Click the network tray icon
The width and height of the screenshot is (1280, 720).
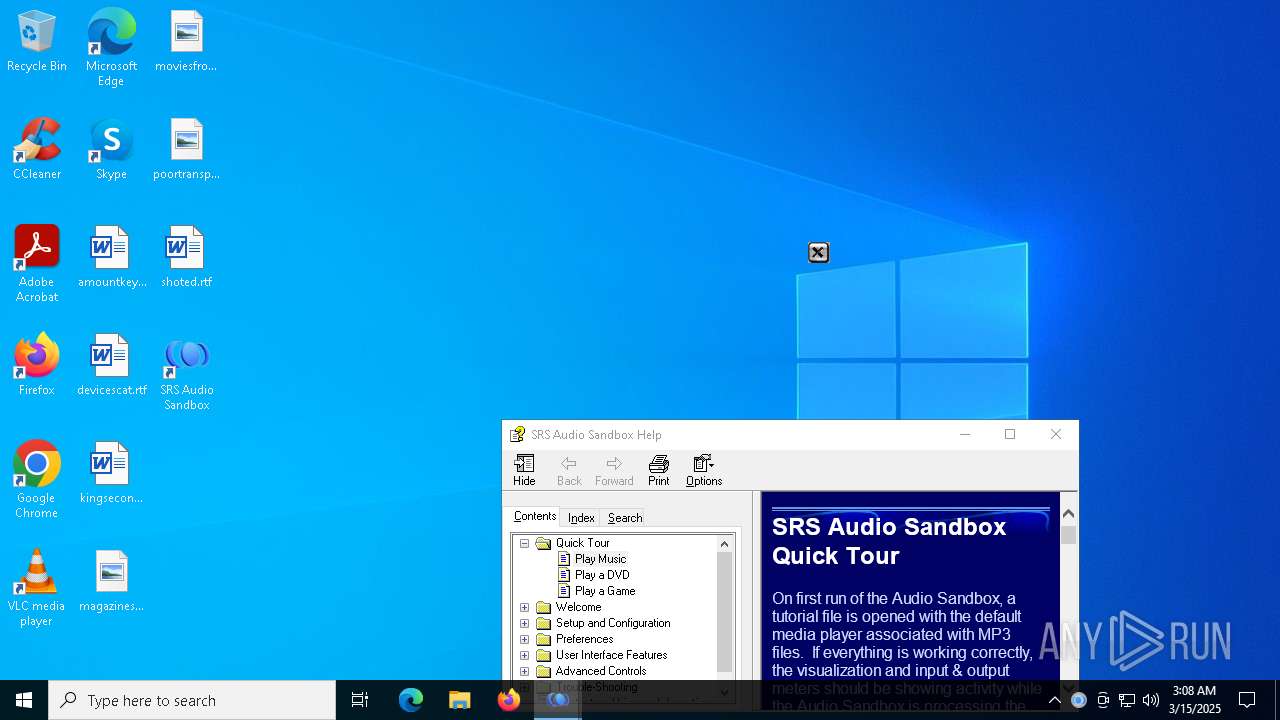click(x=1127, y=700)
